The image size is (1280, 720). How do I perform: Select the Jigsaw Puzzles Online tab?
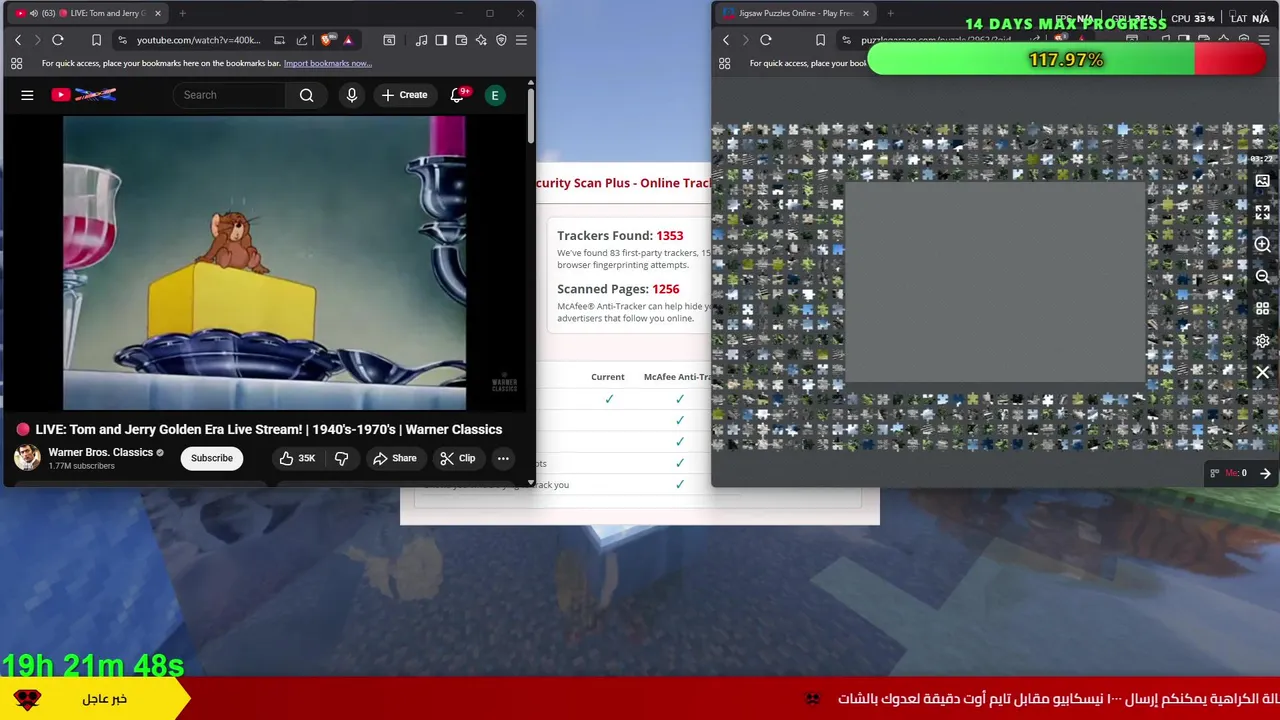click(x=795, y=14)
